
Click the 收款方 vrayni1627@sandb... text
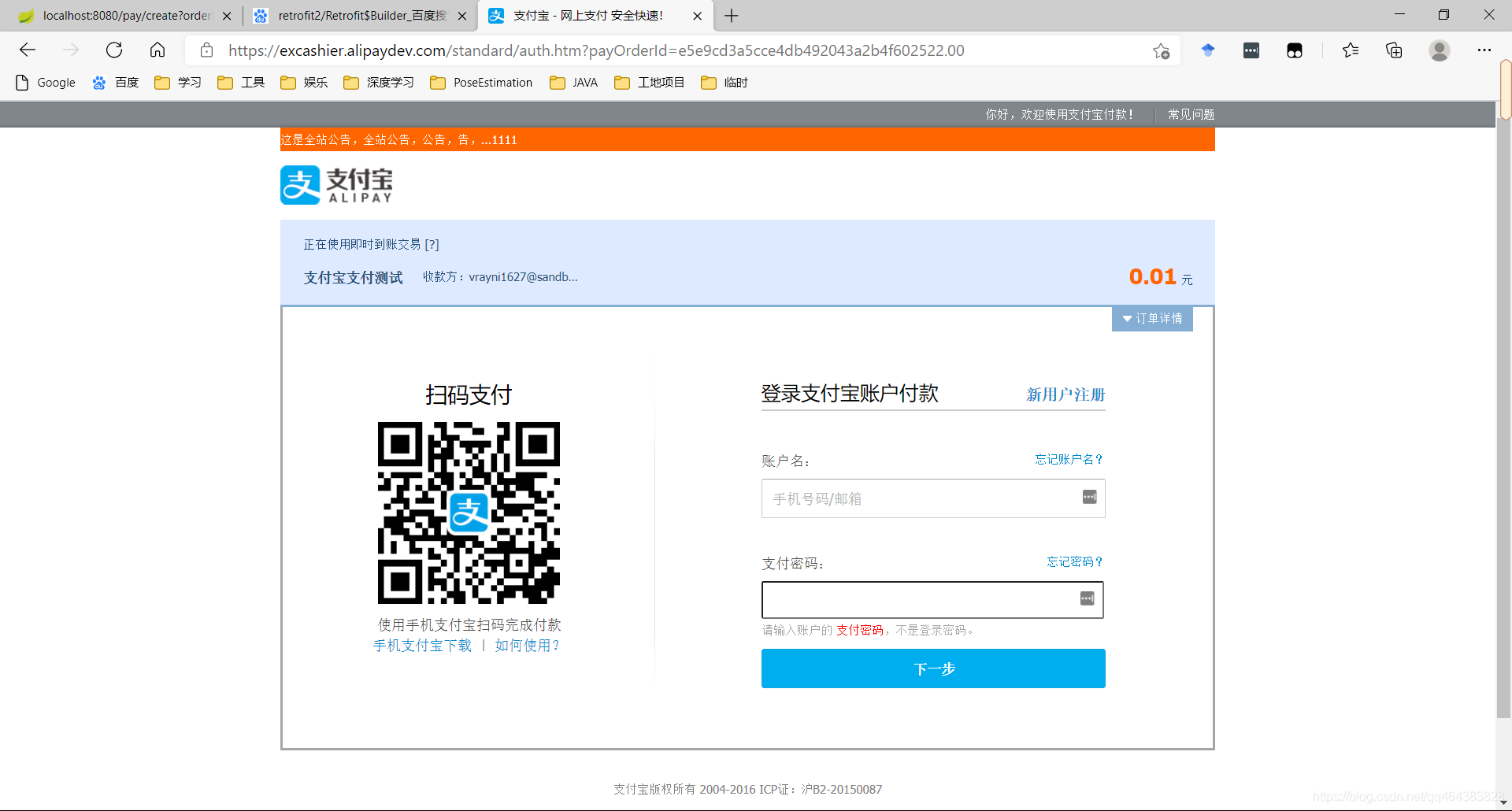pyautogui.click(x=500, y=277)
